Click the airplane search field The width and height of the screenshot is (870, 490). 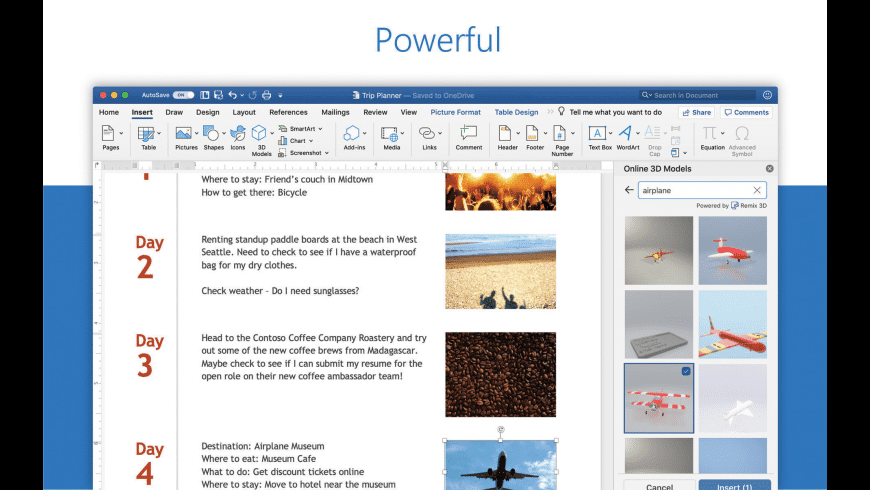coord(694,190)
